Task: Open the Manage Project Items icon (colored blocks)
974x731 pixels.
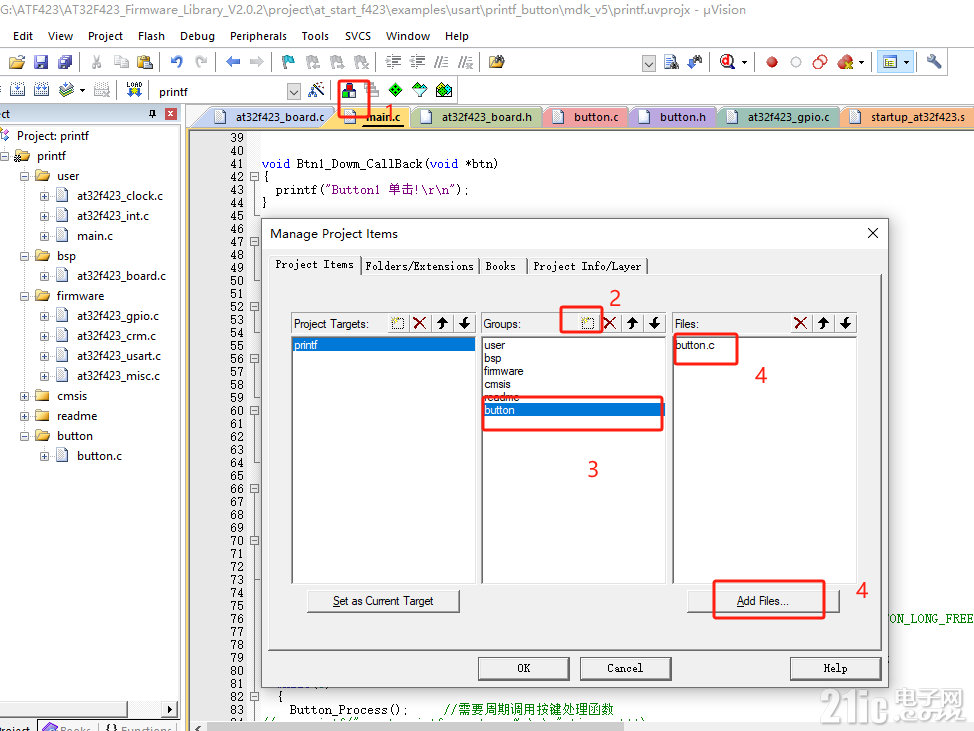Action: (x=349, y=91)
